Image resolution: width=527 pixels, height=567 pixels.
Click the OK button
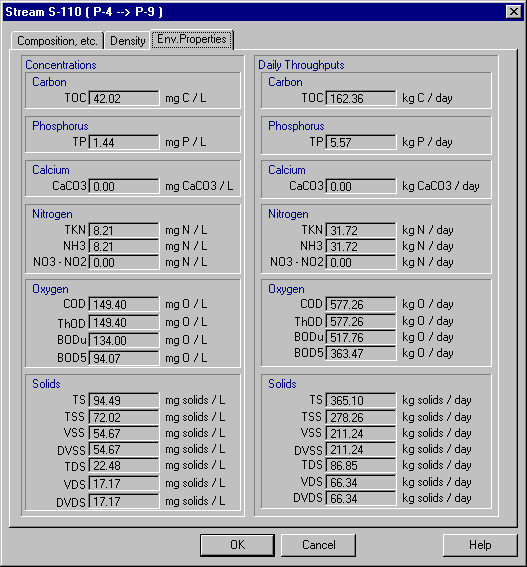coord(237,545)
